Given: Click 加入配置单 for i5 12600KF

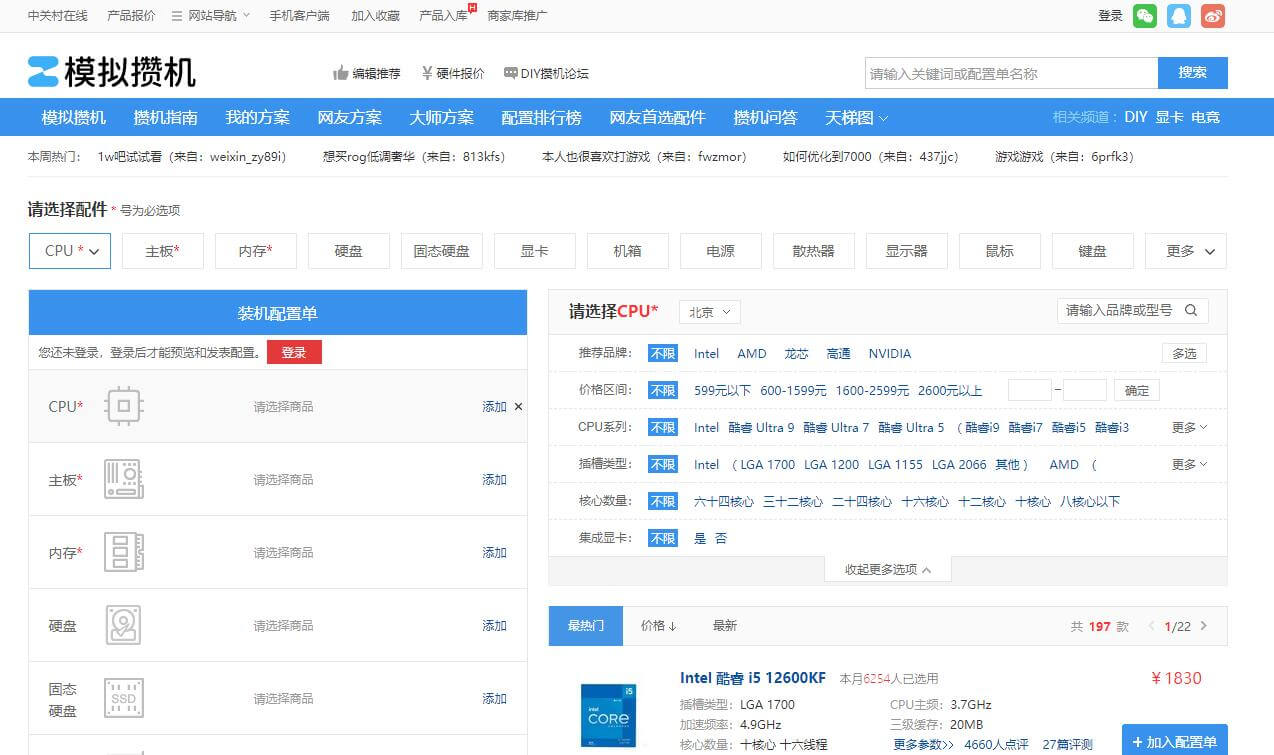Looking at the screenshot, I should click(x=1174, y=742).
